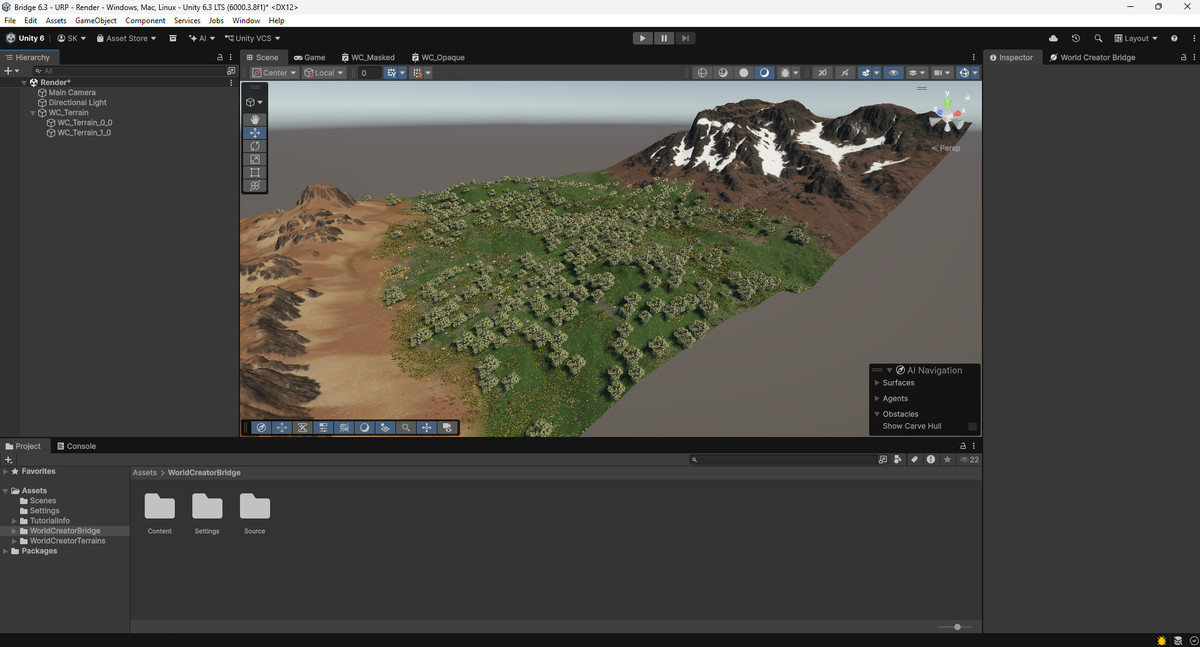Image resolution: width=1200 pixels, height=647 pixels.
Task: Toggle the Show Carve Hull checkbox
Action: tap(972, 426)
